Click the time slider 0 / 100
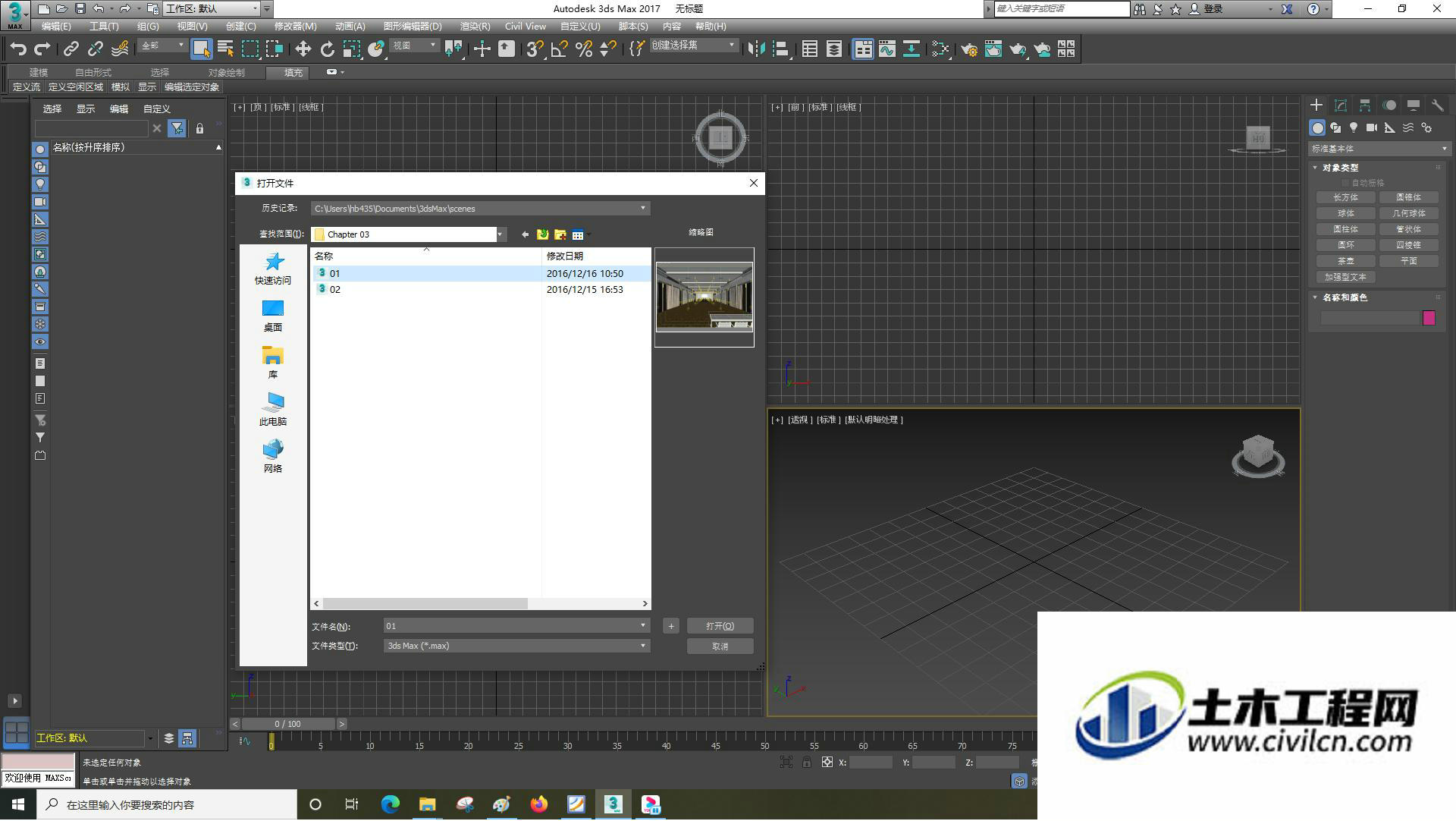This screenshot has height=821, width=1456. point(288,725)
